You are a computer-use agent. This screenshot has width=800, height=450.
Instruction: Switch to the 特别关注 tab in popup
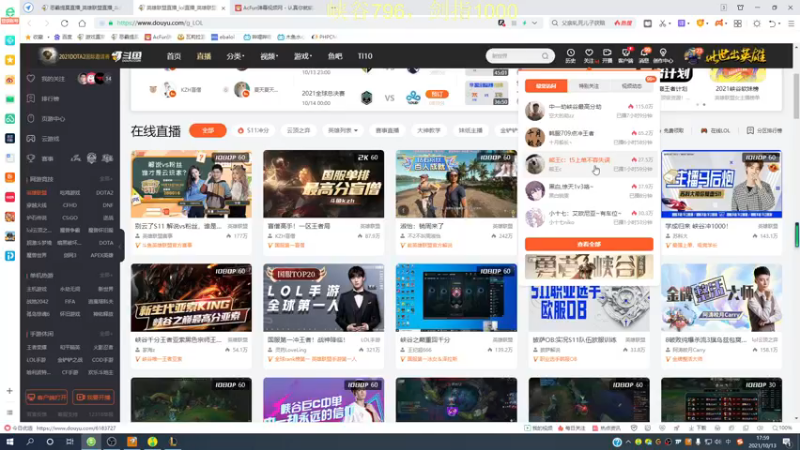pyautogui.click(x=589, y=86)
